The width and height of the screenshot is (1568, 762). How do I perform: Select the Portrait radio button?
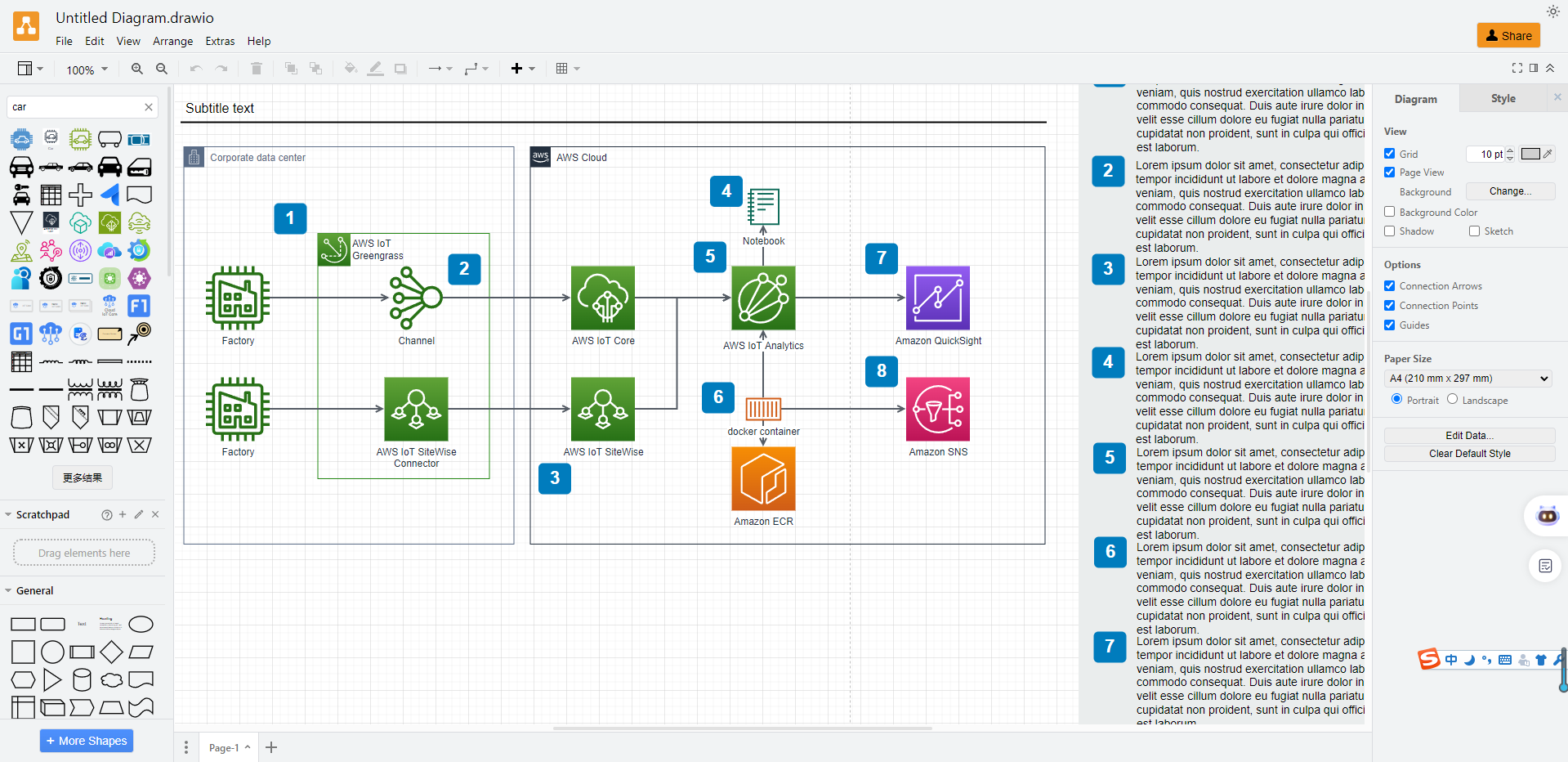tap(1396, 399)
